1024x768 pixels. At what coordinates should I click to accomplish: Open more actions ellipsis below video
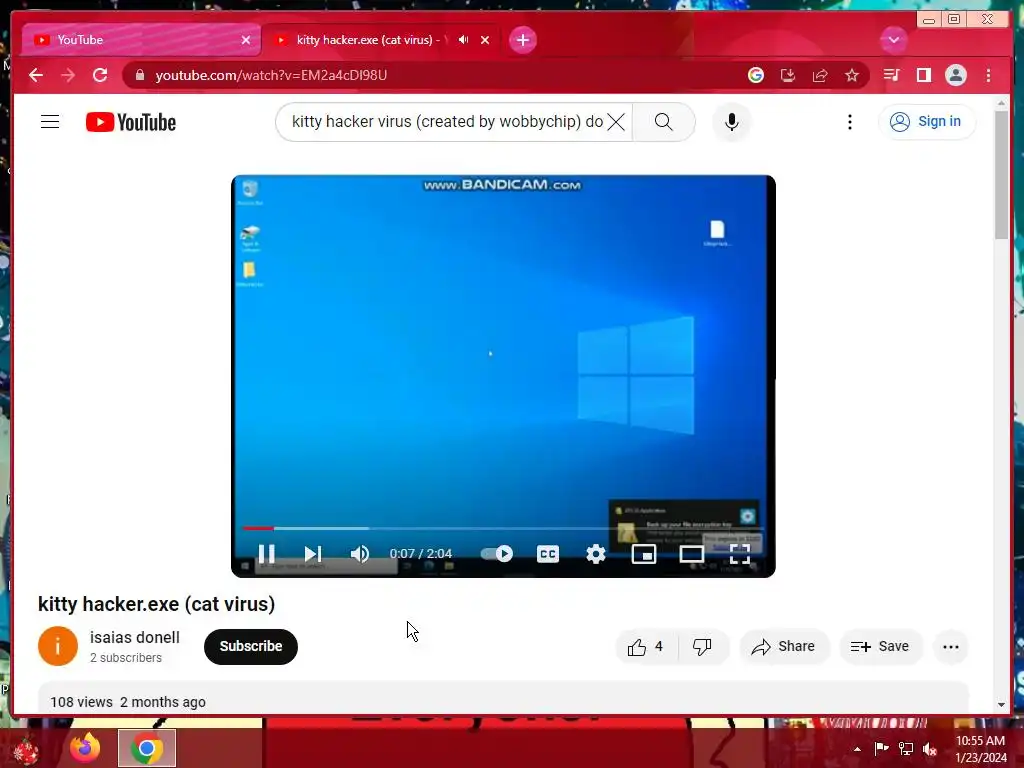coord(951,647)
